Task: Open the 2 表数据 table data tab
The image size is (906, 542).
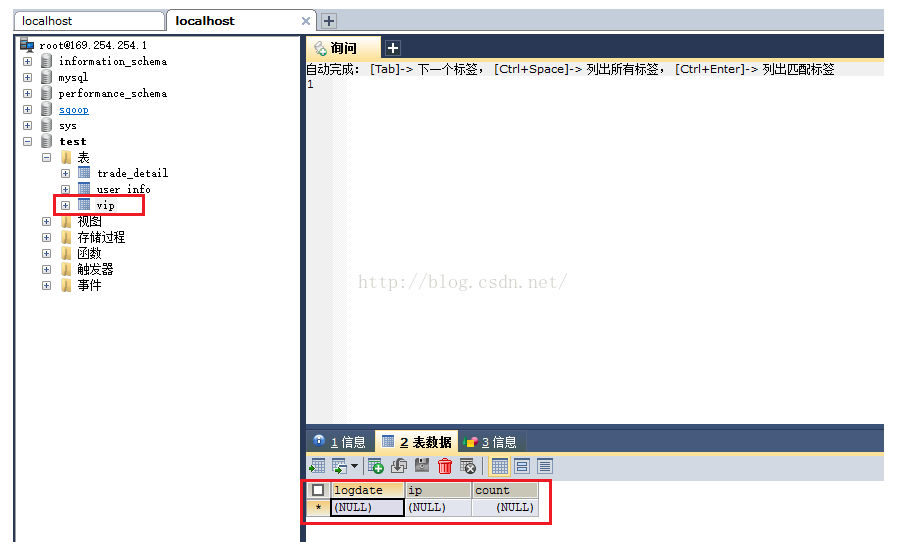Action: click(417, 442)
